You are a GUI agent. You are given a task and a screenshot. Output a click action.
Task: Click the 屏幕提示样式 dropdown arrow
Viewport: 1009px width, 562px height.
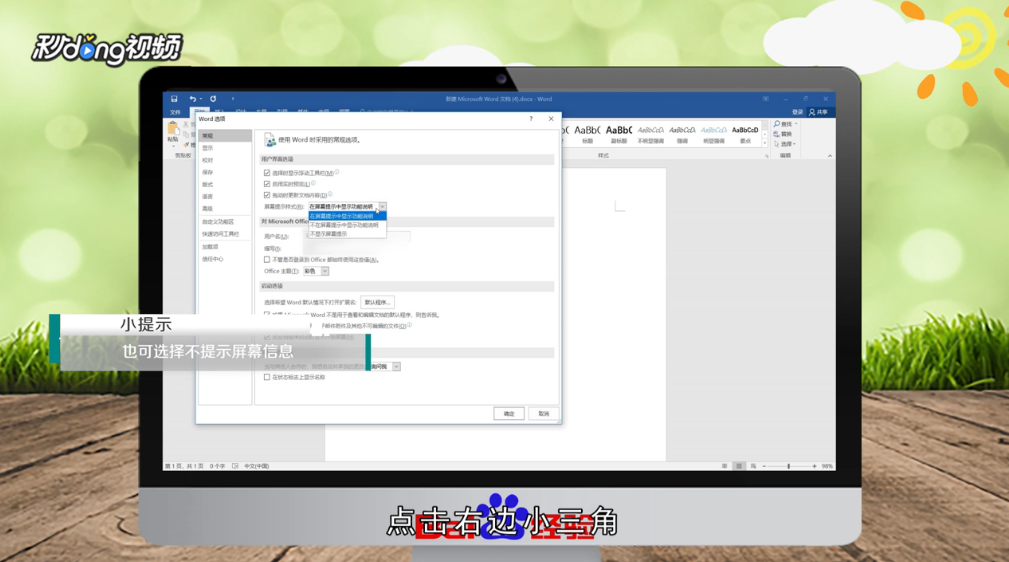pos(382,207)
